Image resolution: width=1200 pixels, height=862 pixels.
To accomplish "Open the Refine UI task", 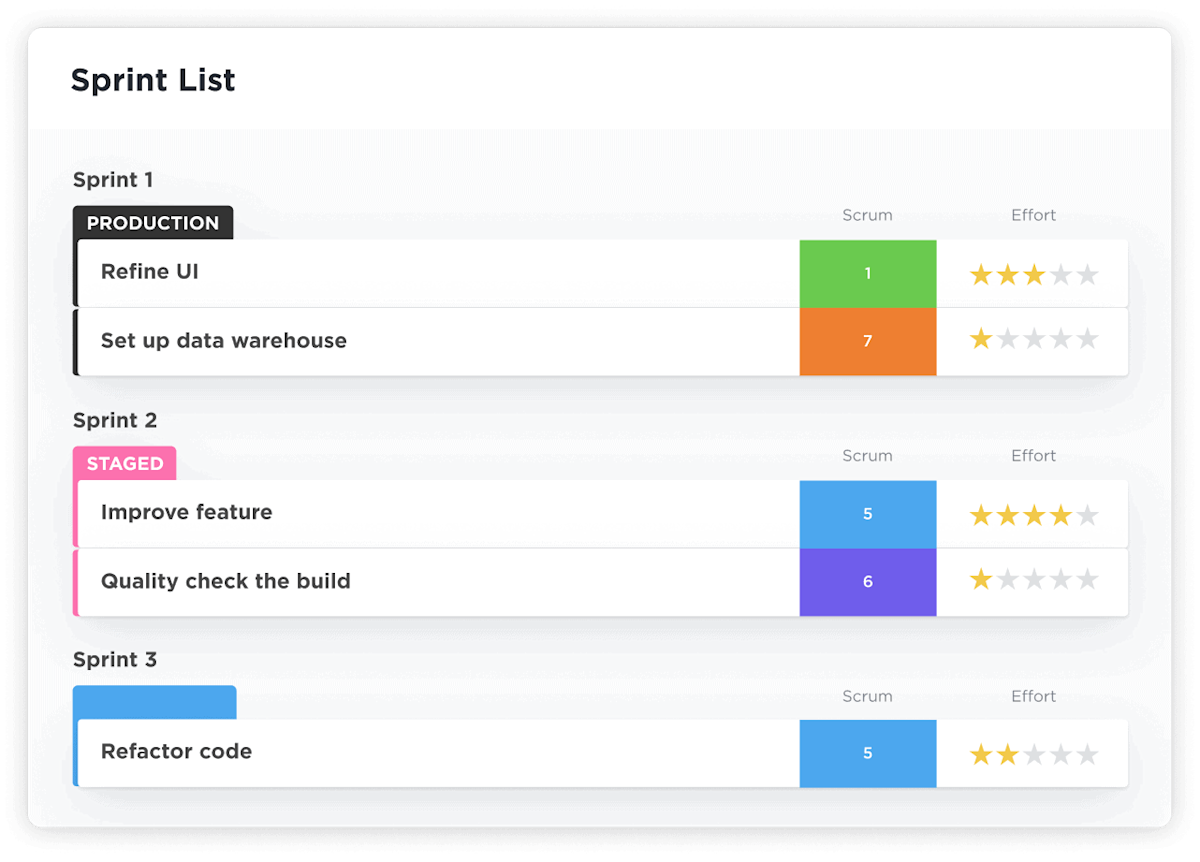I will (x=148, y=271).
